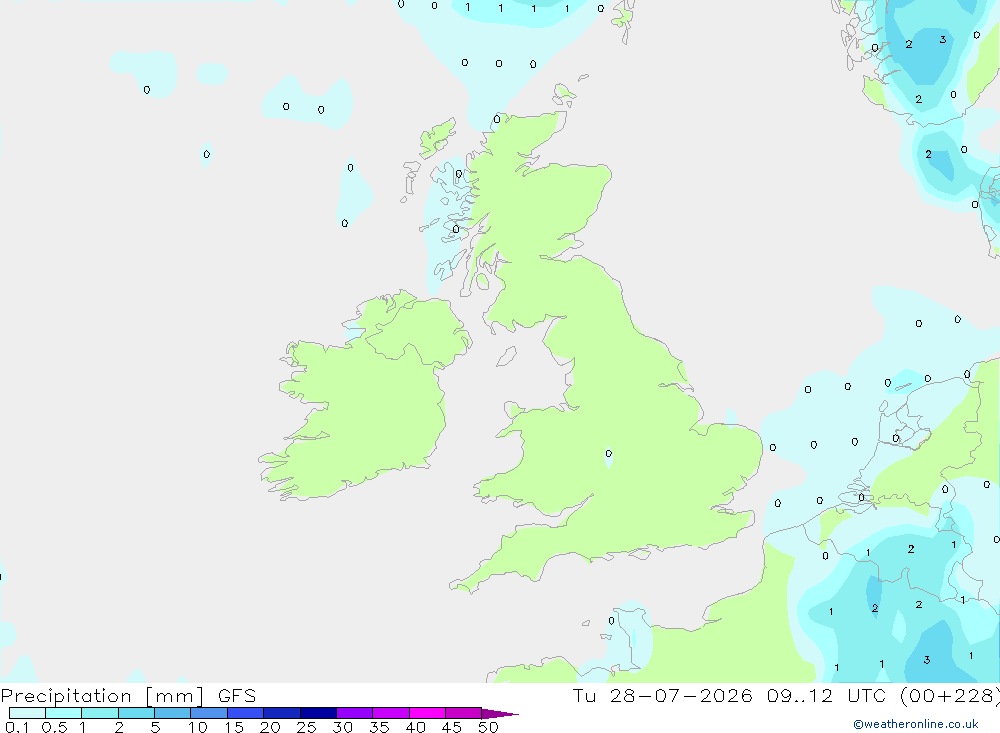Click the '20' legend scale label
The height and width of the screenshot is (733, 1000).
pyautogui.click(x=270, y=727)
